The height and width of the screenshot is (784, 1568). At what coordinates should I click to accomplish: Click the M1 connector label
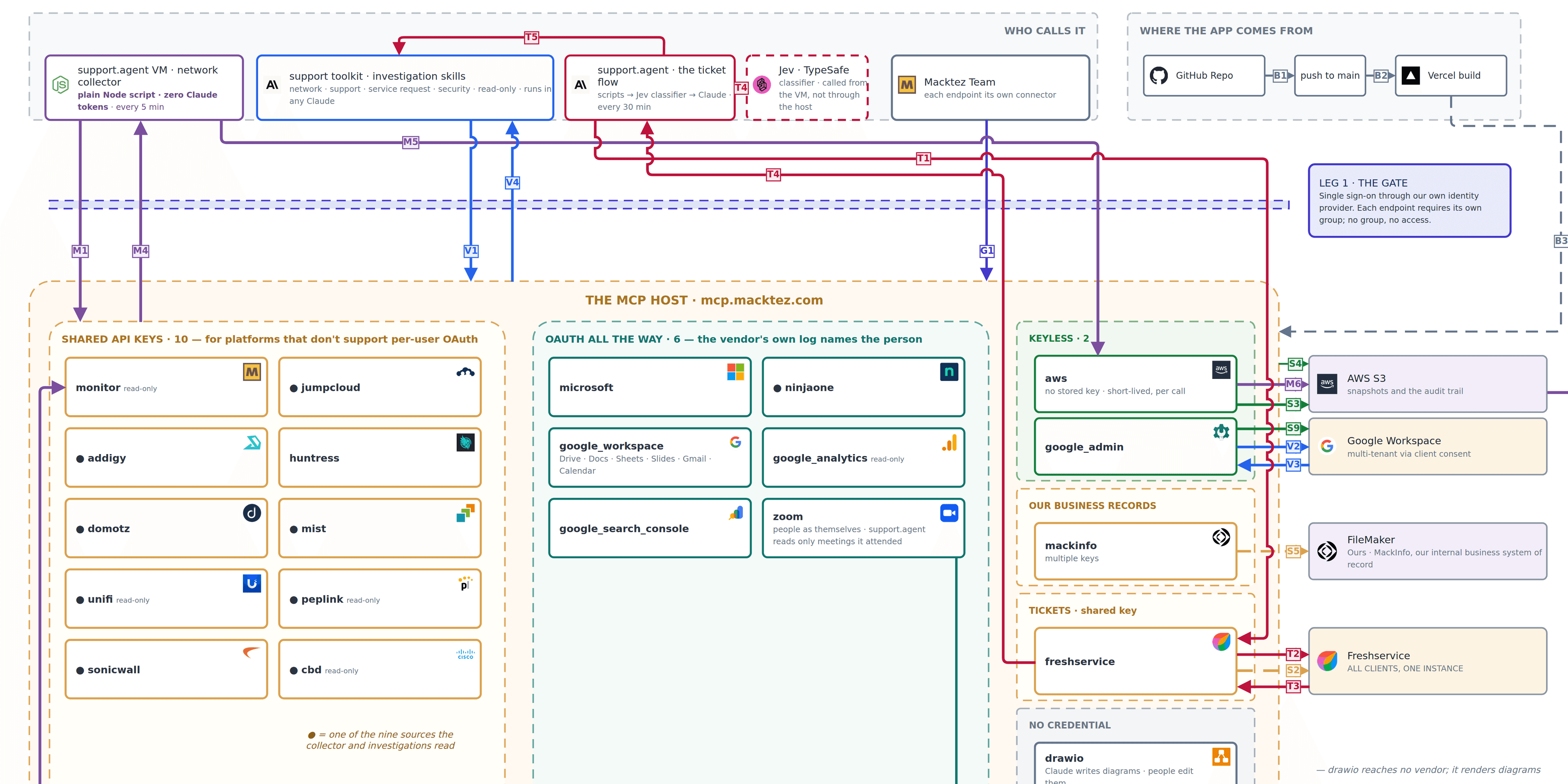(80, 251)
